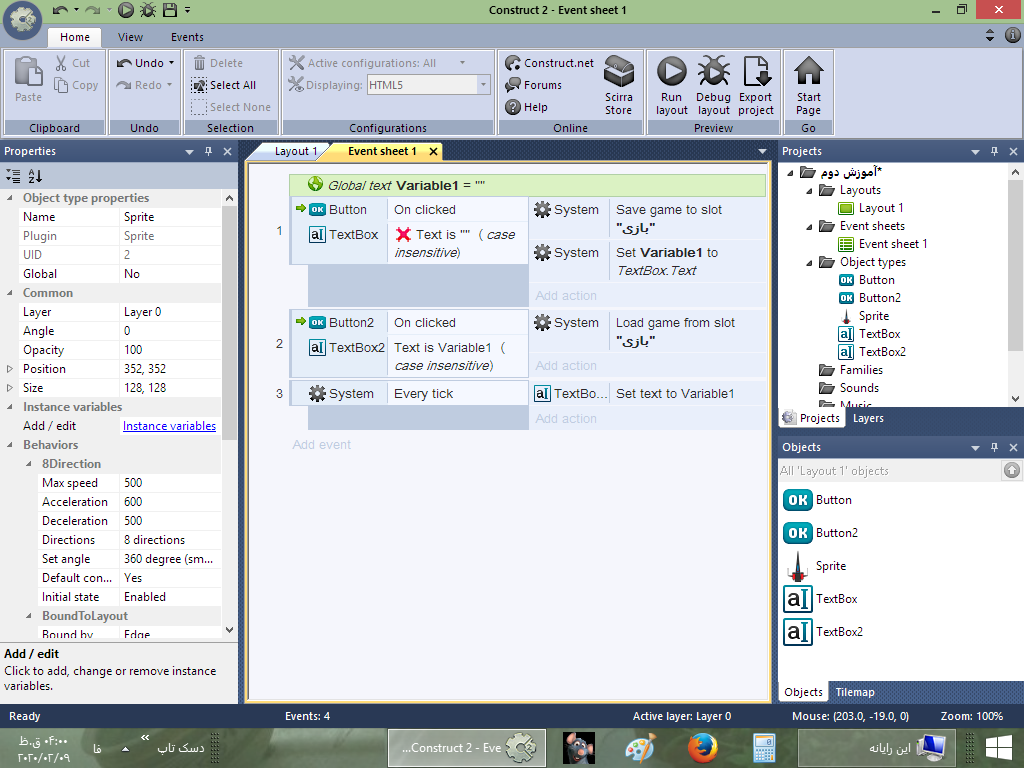Open Firefox from the taskbar
The width and height of the screenshot is (1024, 768).
[702, 748]
